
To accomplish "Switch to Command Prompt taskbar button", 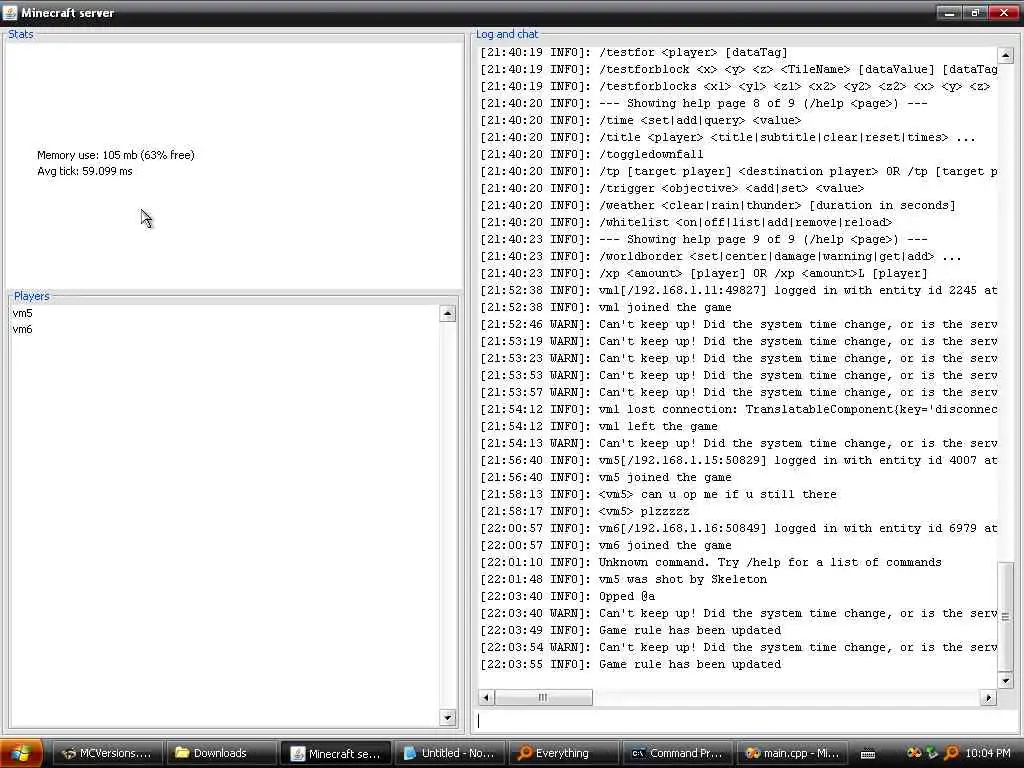I will point(677,753).
